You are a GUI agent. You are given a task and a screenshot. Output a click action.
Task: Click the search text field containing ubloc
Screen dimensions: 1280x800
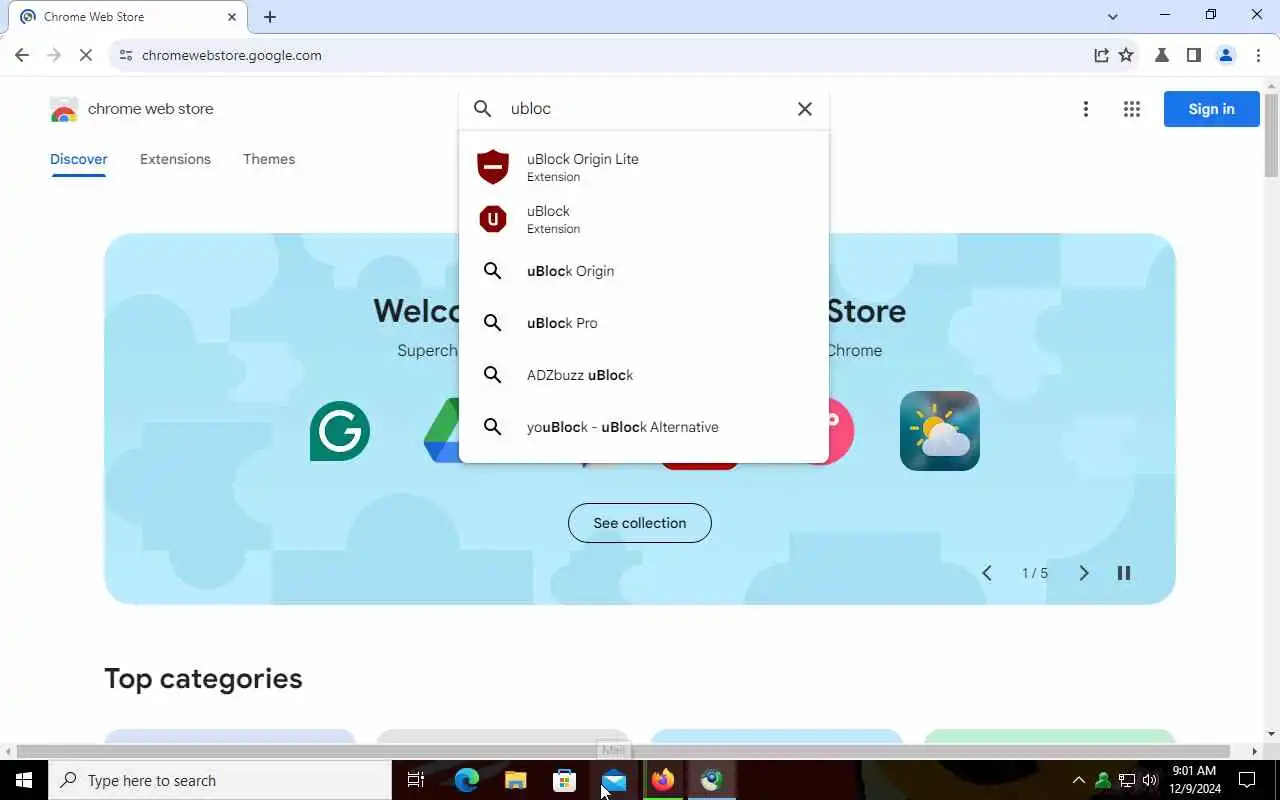click(645, 109)
